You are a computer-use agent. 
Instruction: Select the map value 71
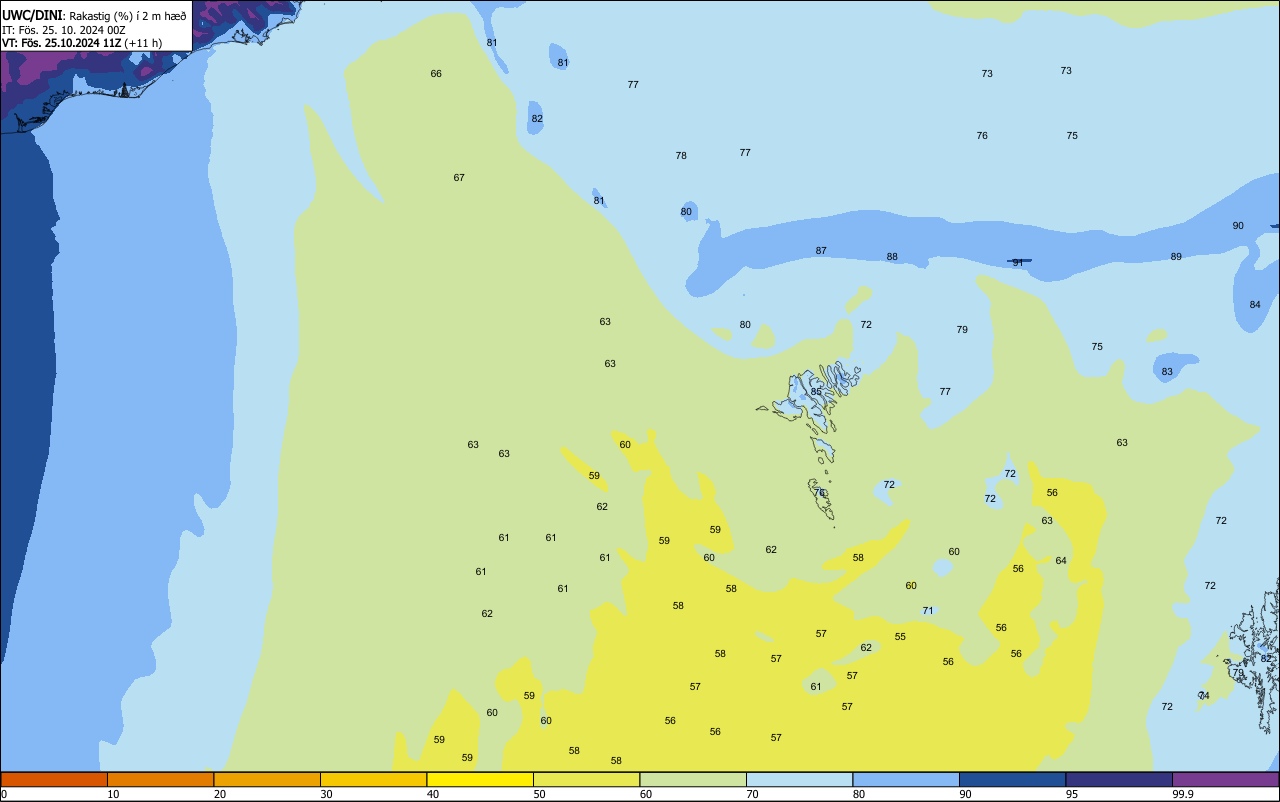click(928, 611)
